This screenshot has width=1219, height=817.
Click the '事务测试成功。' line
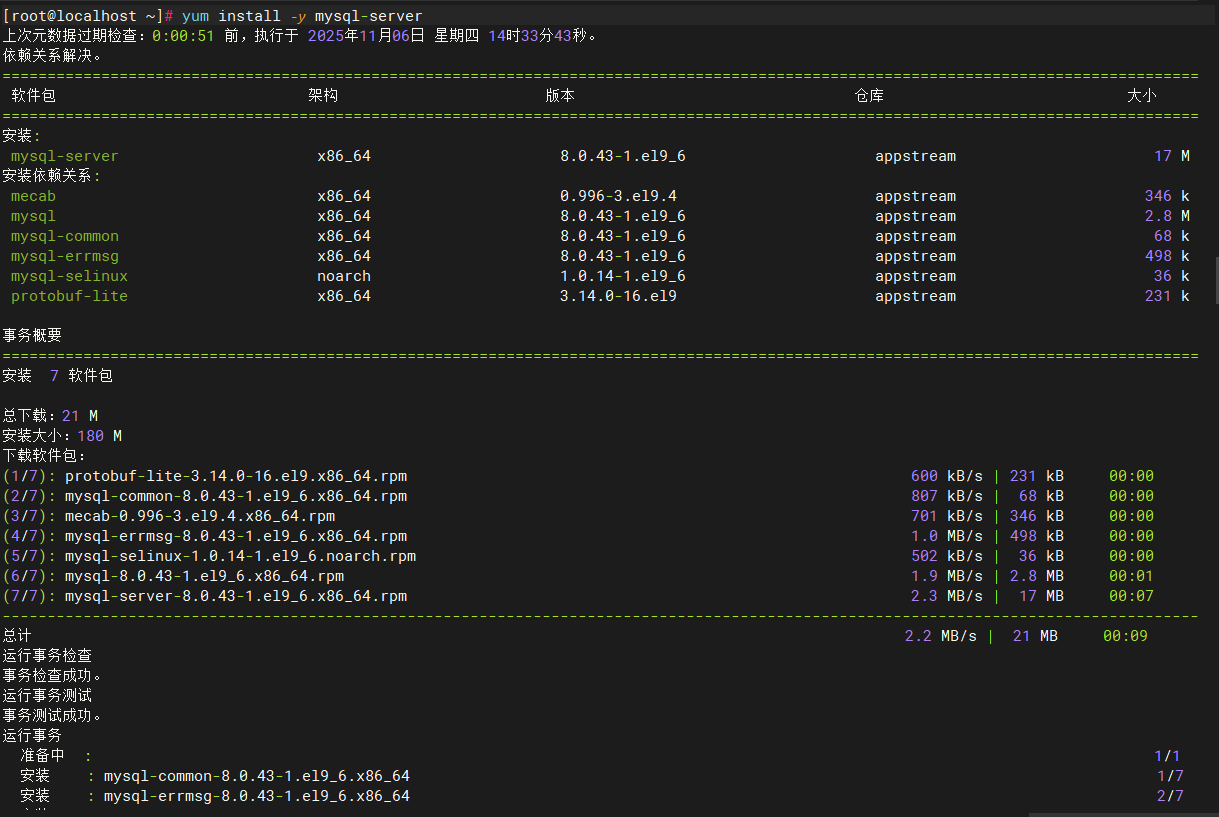[53, 716]
